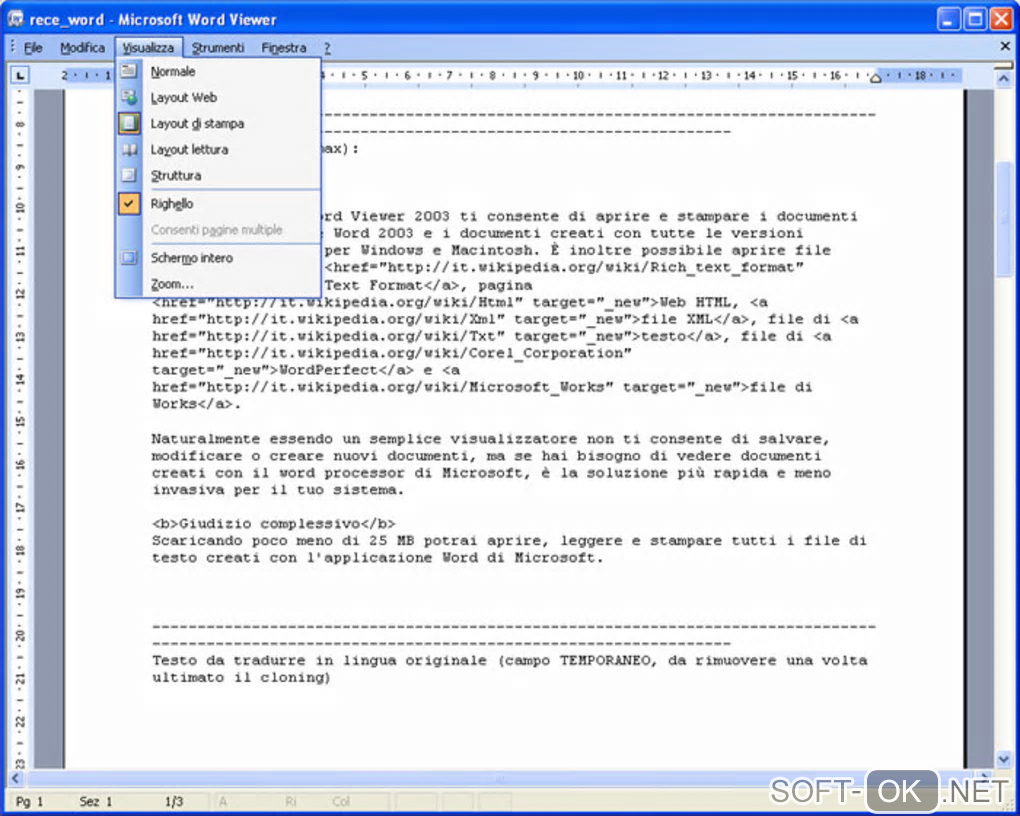Open the Zoom... dialog entry

click(x=219, y=284)
